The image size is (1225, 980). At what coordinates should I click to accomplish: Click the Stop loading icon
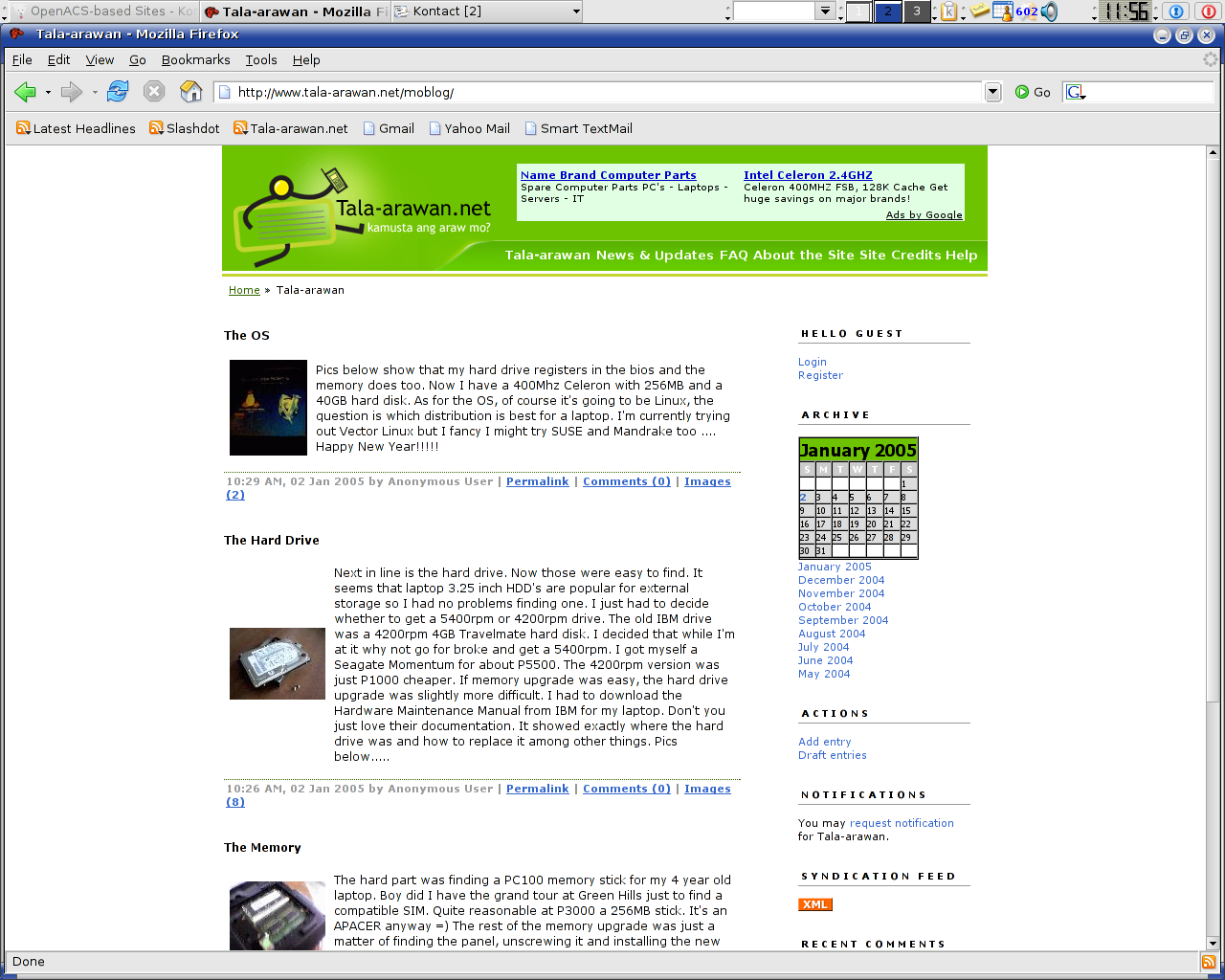[153, 92]
